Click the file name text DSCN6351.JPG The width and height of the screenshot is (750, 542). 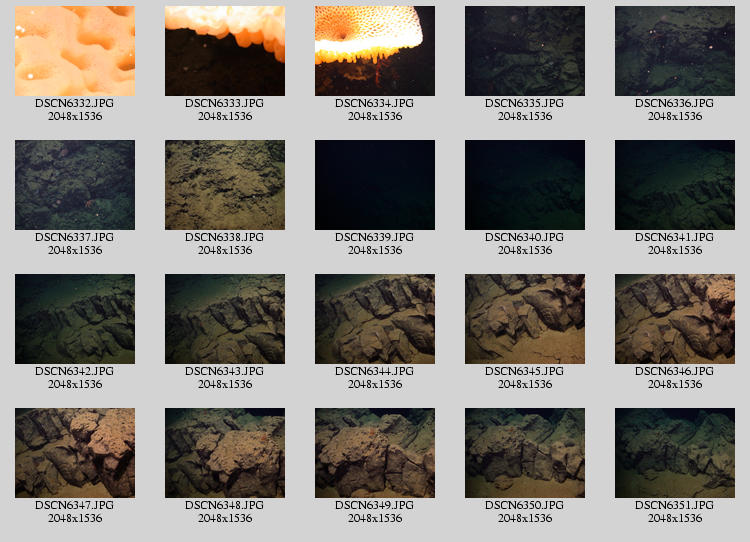[675, 505]
